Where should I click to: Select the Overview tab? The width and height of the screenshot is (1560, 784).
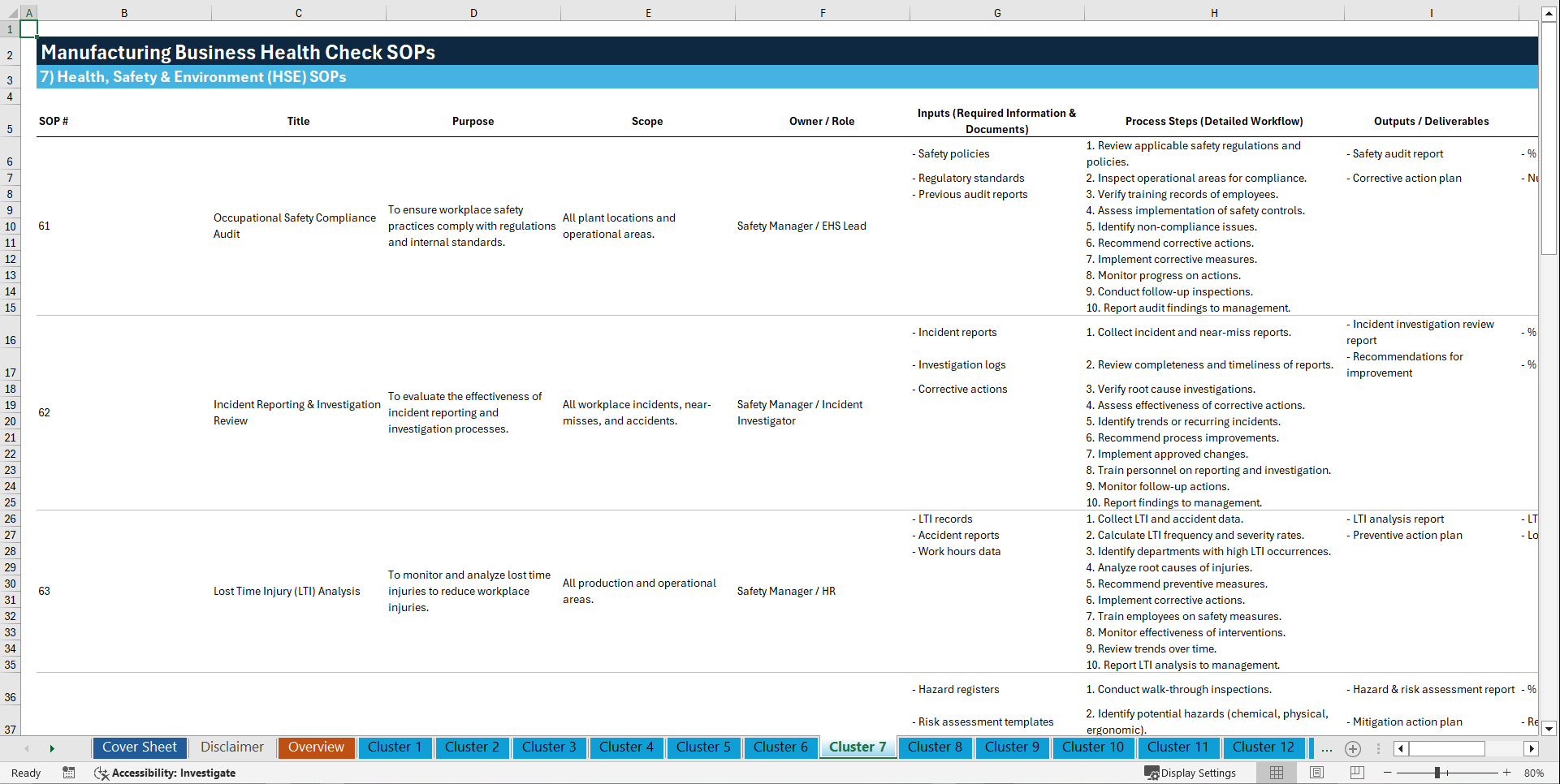[x=316, y=747]
